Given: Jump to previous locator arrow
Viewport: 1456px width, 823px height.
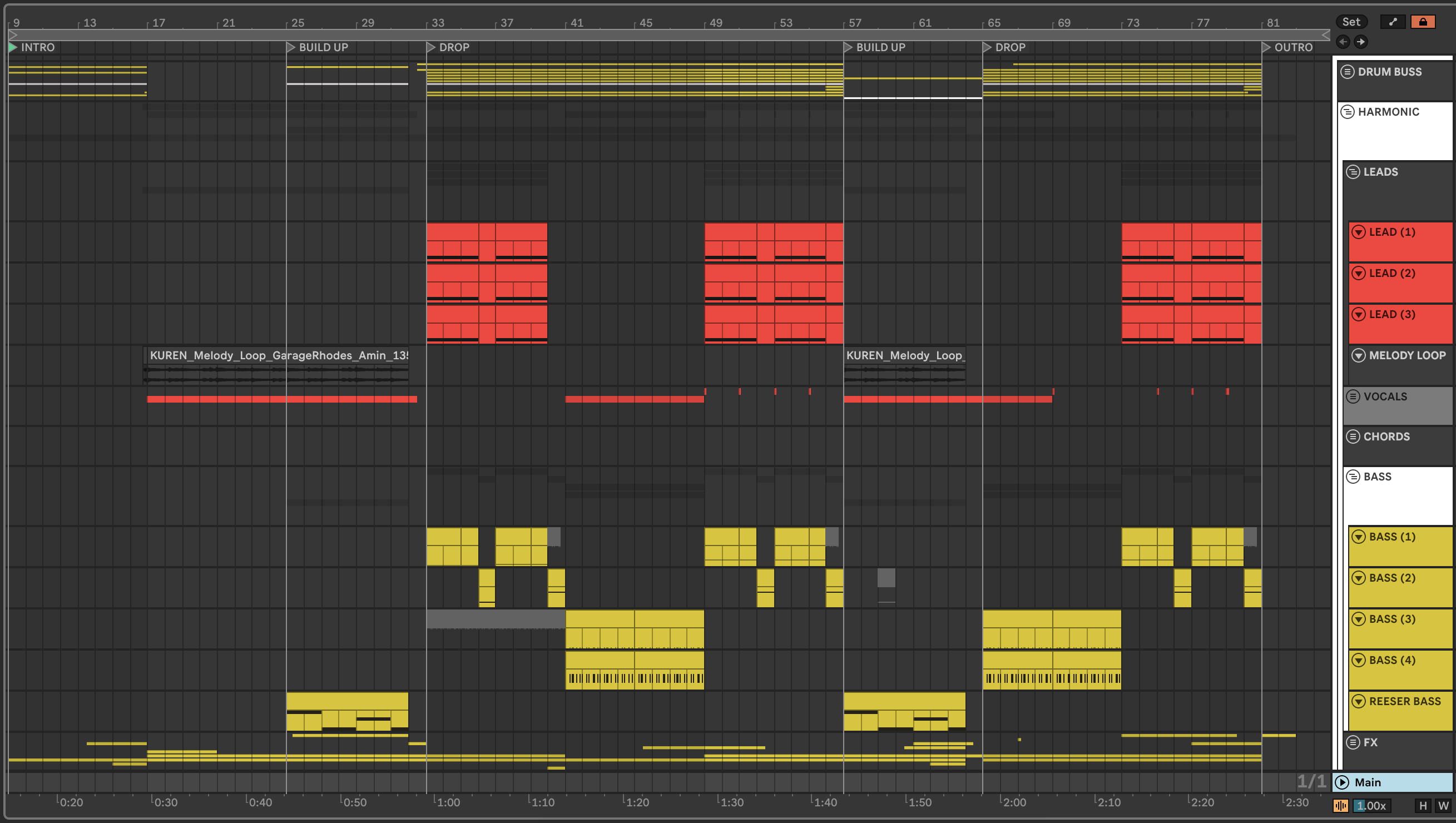Looking at the screenshot, I should click(x=1344, y=41).
